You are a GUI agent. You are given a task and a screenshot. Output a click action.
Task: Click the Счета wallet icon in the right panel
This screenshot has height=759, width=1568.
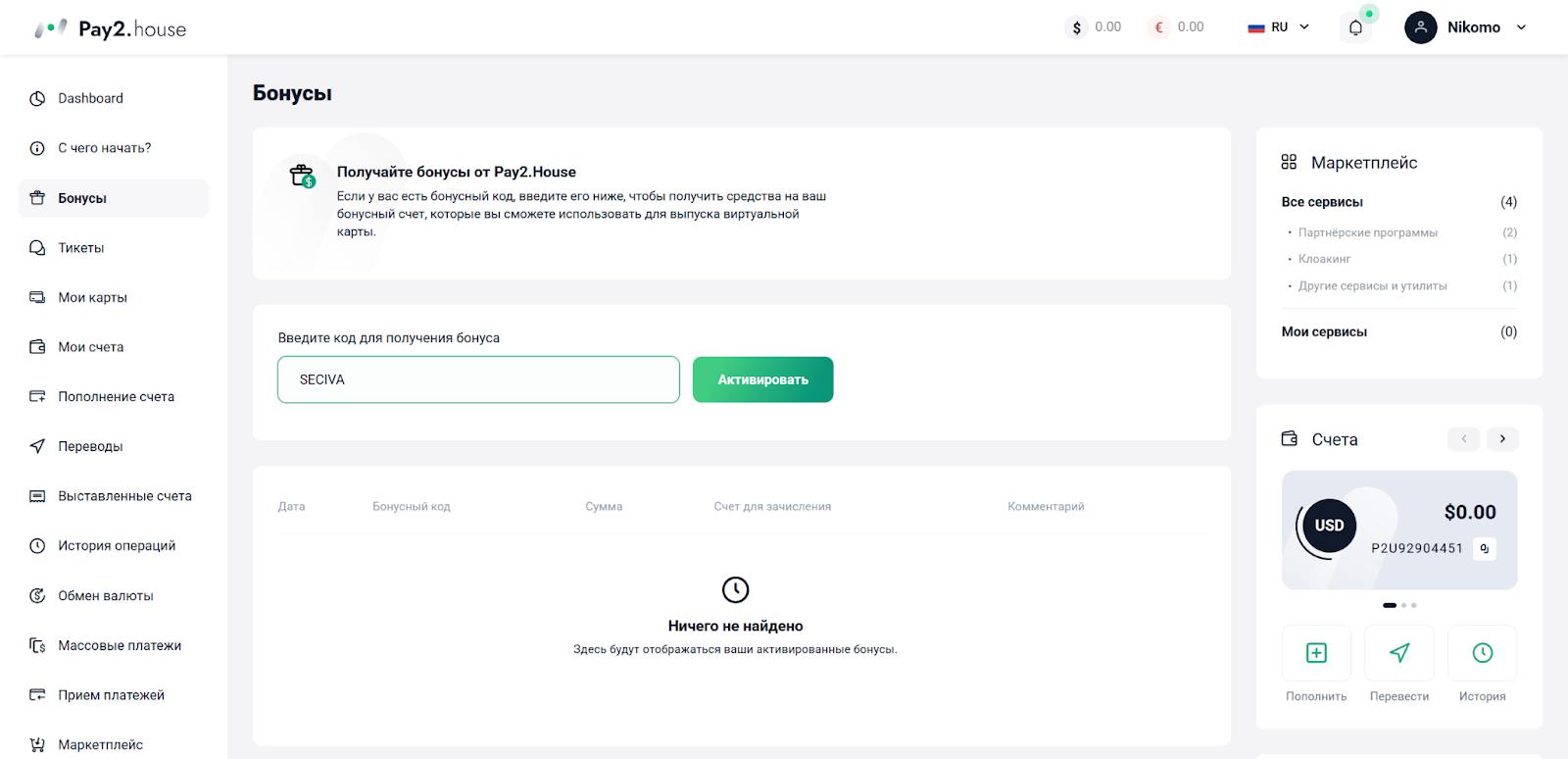pos(1290,438)
